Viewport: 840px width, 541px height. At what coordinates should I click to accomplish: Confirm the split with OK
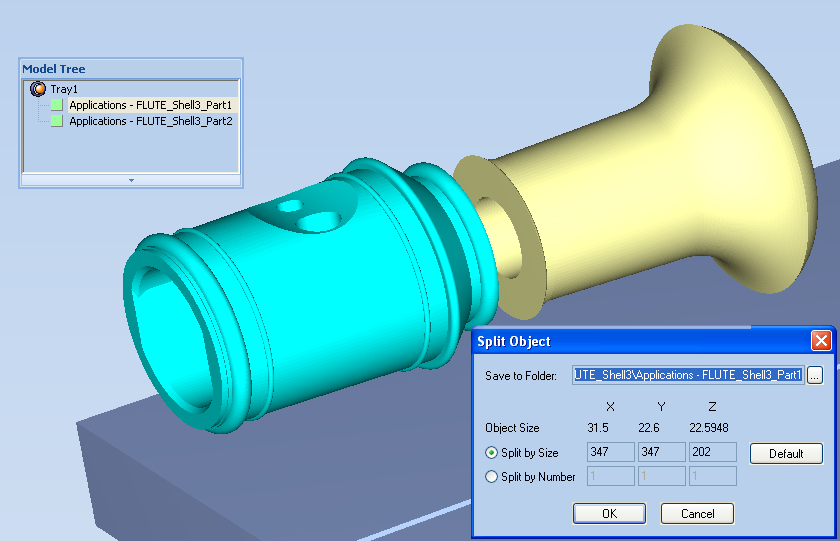click(x=609, y=513)
